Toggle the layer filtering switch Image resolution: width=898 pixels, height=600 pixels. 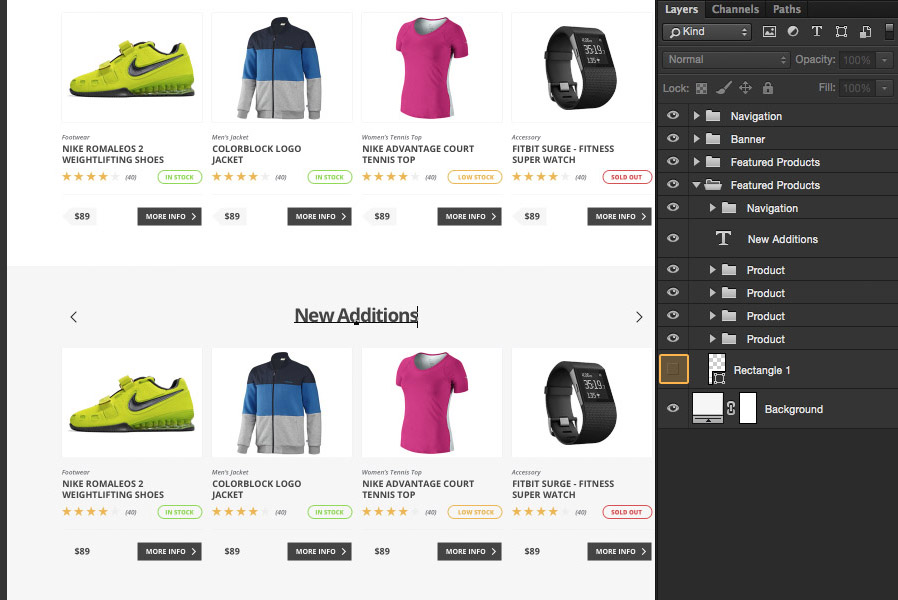coord(889,31)
